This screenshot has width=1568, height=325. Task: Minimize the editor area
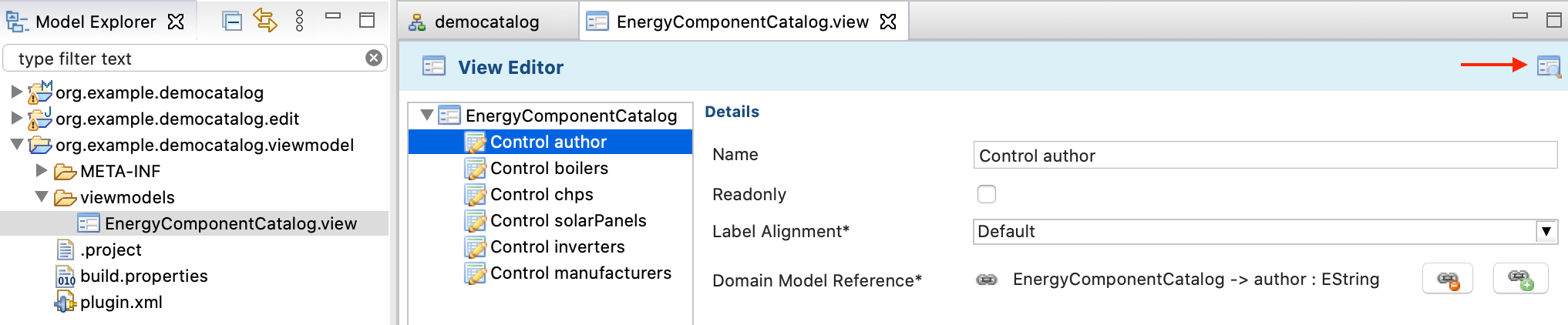click(1520, 15)
